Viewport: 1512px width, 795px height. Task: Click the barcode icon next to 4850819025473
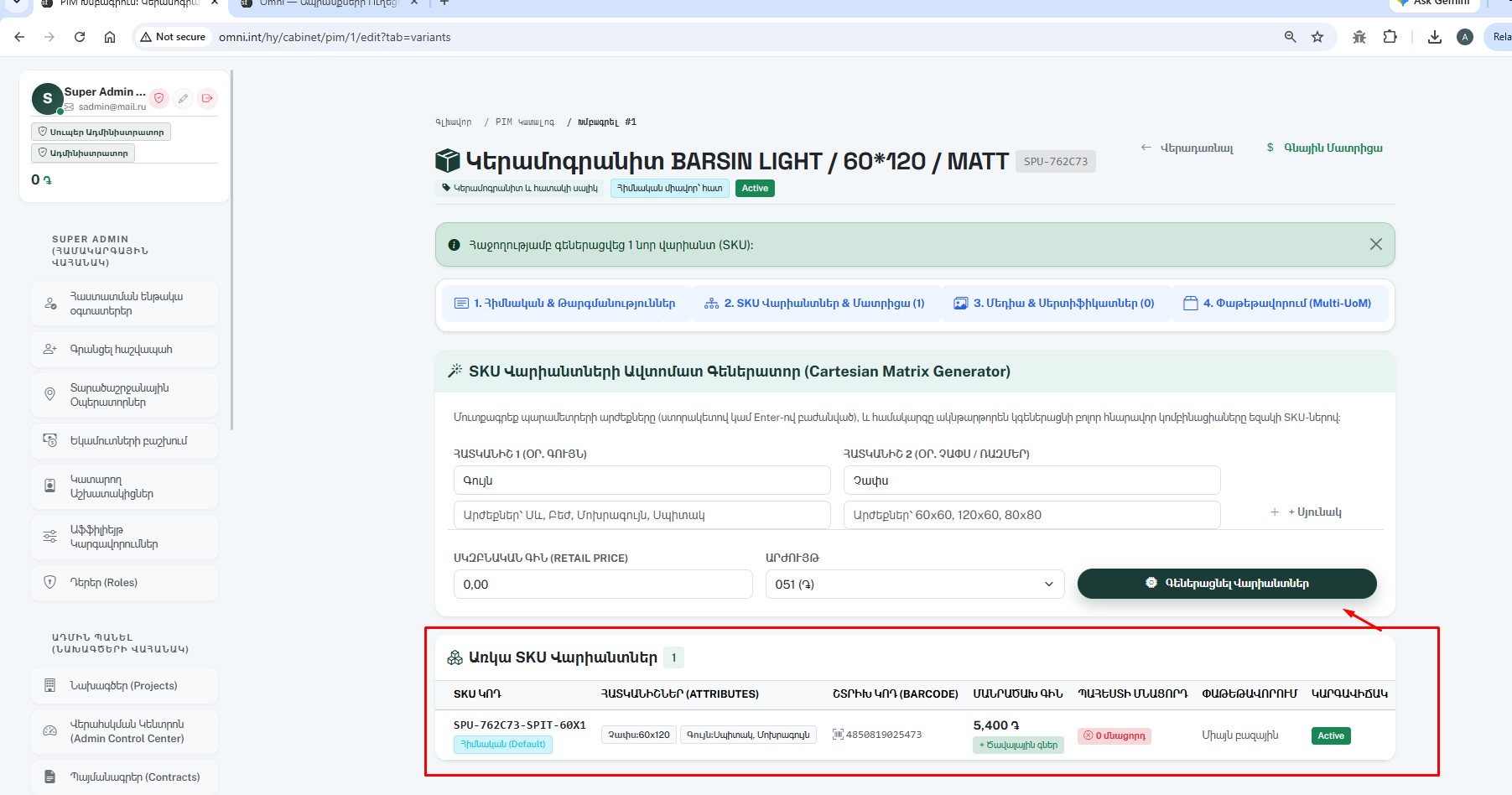point(838,735)
